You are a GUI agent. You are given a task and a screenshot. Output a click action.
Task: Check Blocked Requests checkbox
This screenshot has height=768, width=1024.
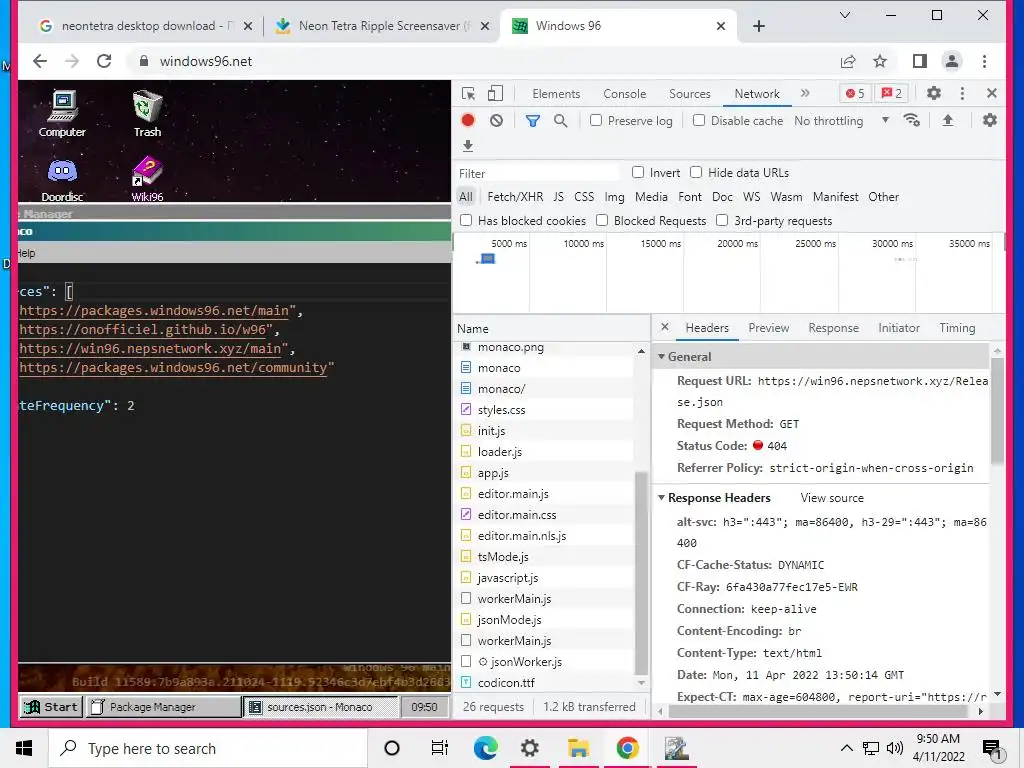coord(602,221)
